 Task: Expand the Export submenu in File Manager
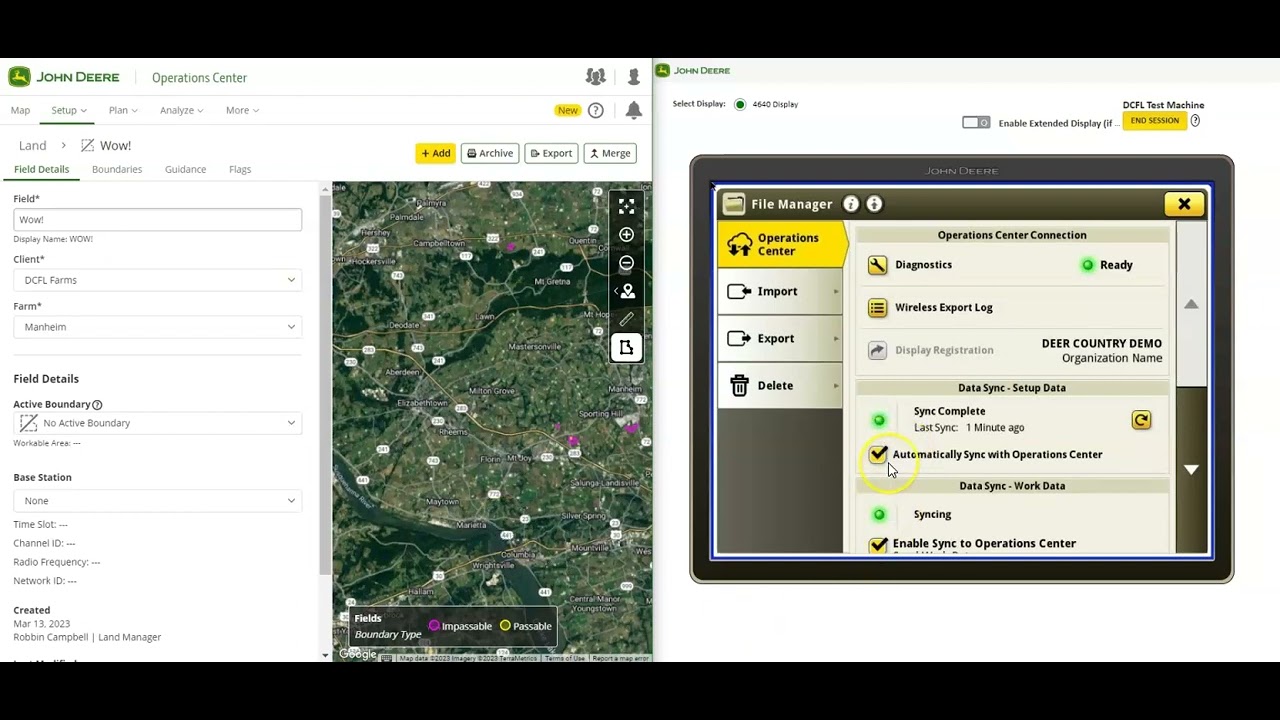(x=781, y=339)
